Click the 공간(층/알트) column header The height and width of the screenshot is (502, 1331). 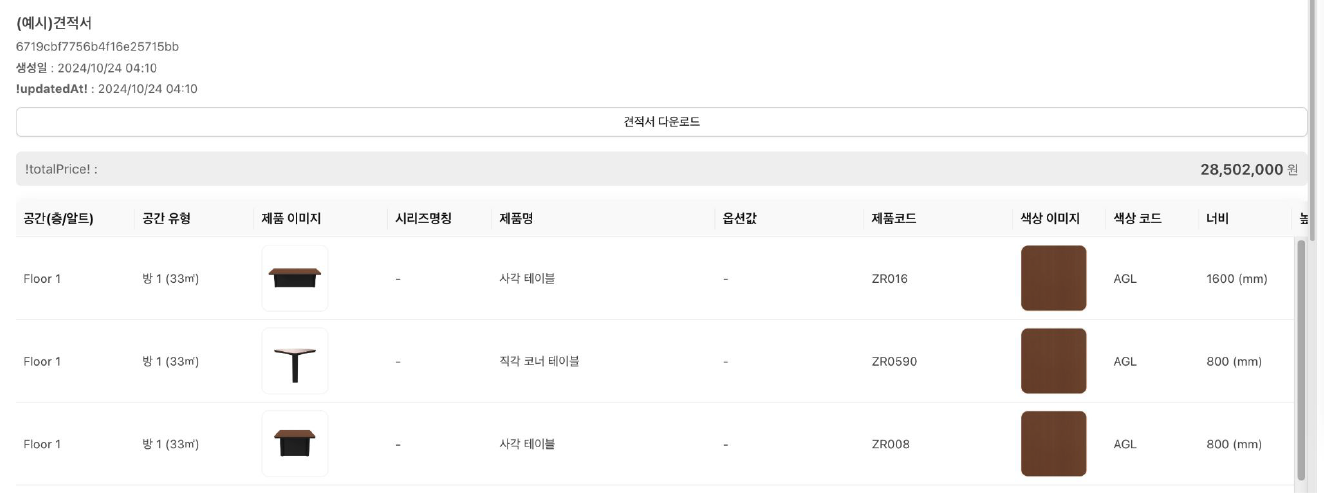pos(59,218)
